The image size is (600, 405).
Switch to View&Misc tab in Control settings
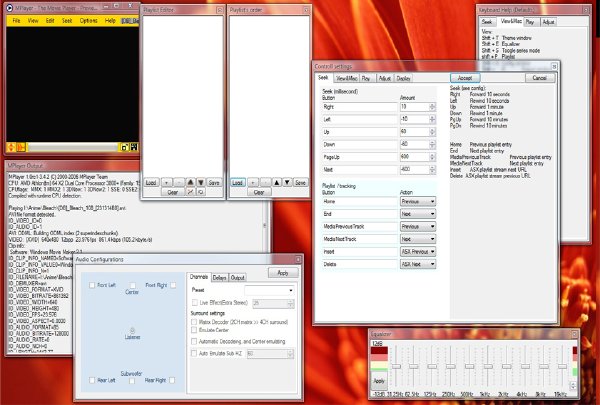346,78
